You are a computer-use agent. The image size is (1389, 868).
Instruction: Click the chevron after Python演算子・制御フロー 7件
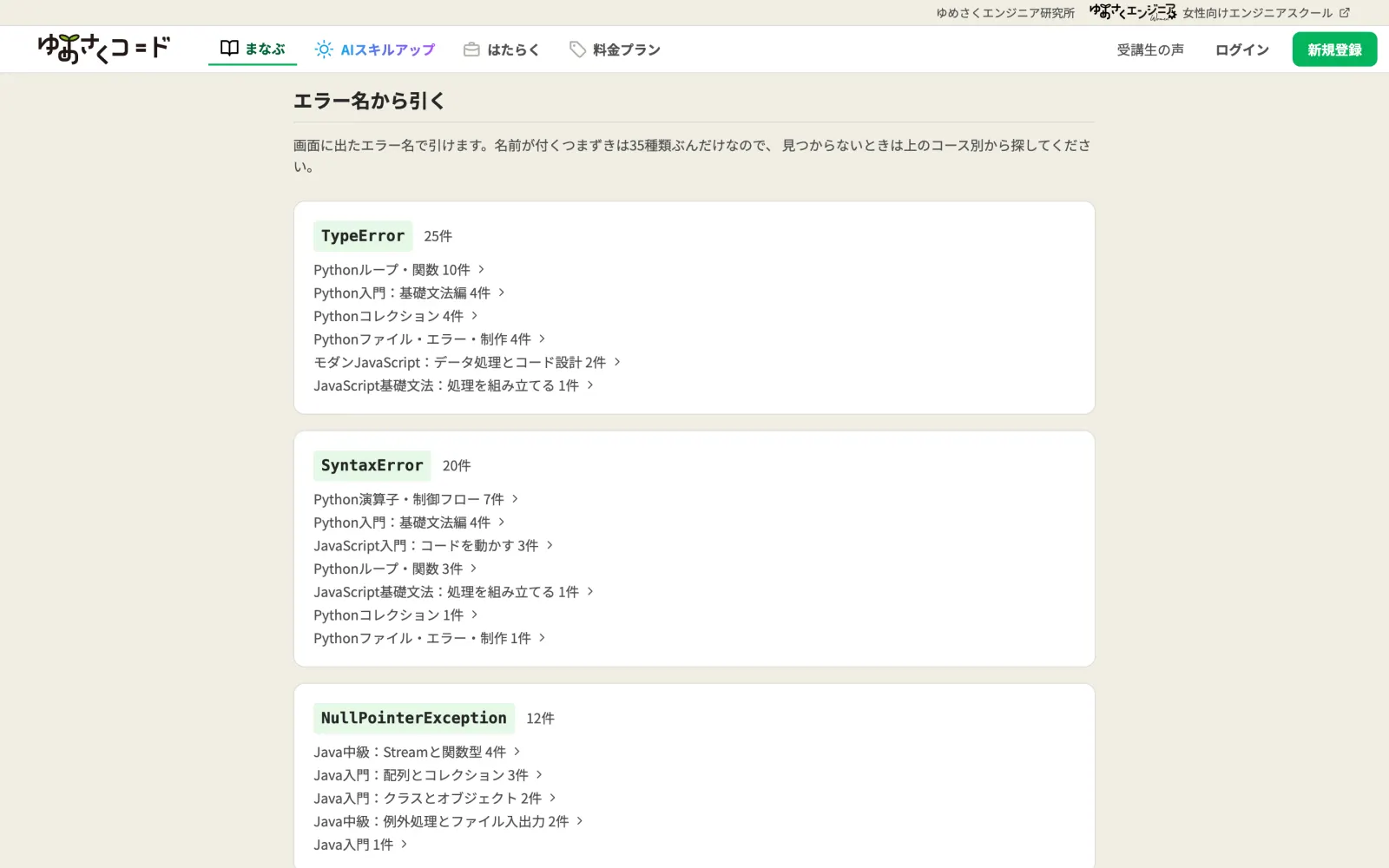515,499
